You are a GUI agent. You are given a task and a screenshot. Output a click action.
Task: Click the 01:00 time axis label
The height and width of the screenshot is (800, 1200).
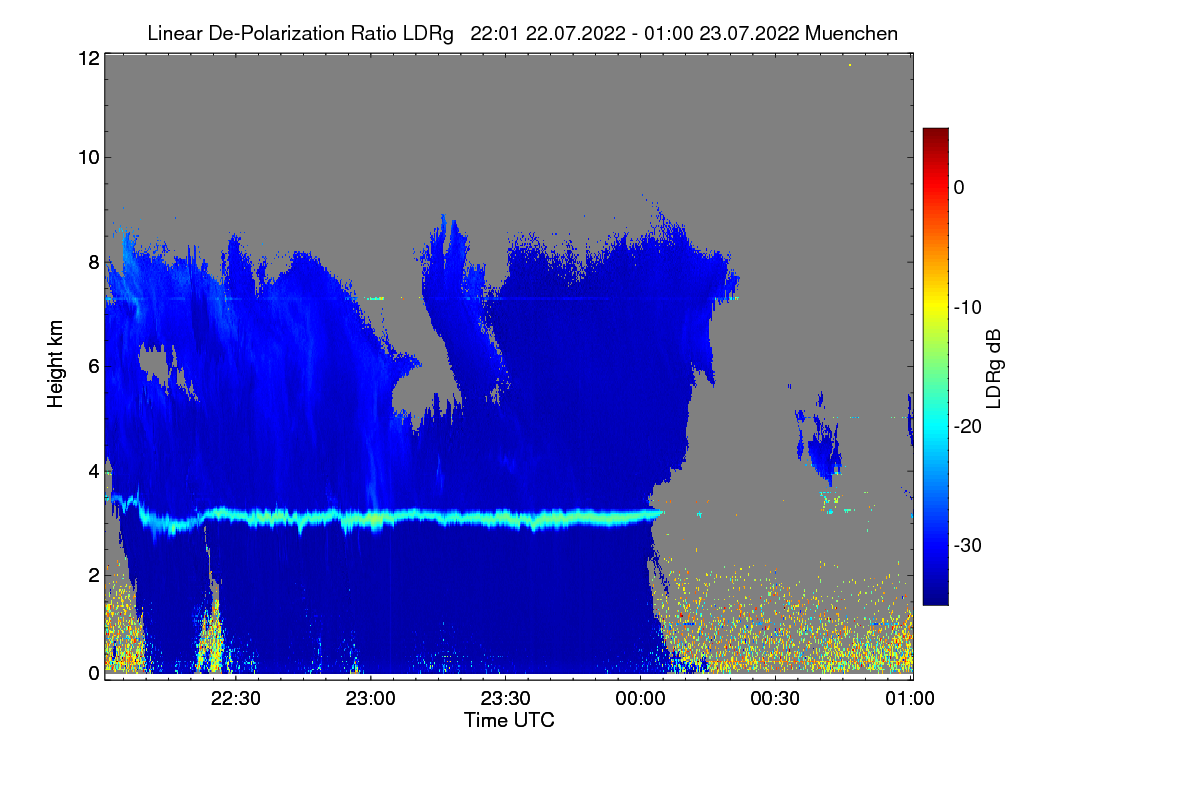pos(909,699)
